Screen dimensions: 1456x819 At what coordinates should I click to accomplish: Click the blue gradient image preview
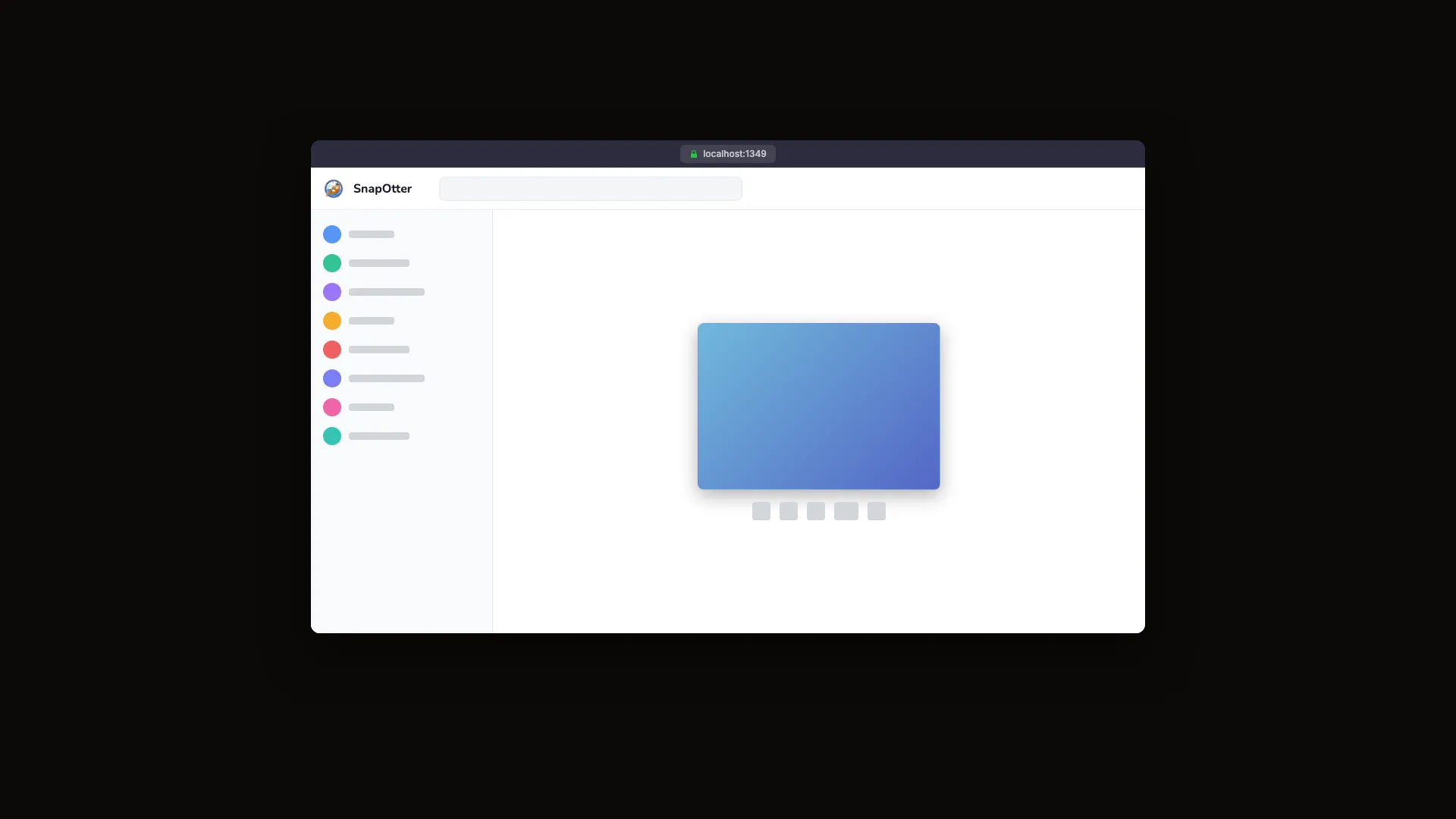click(x=819, y=406)
